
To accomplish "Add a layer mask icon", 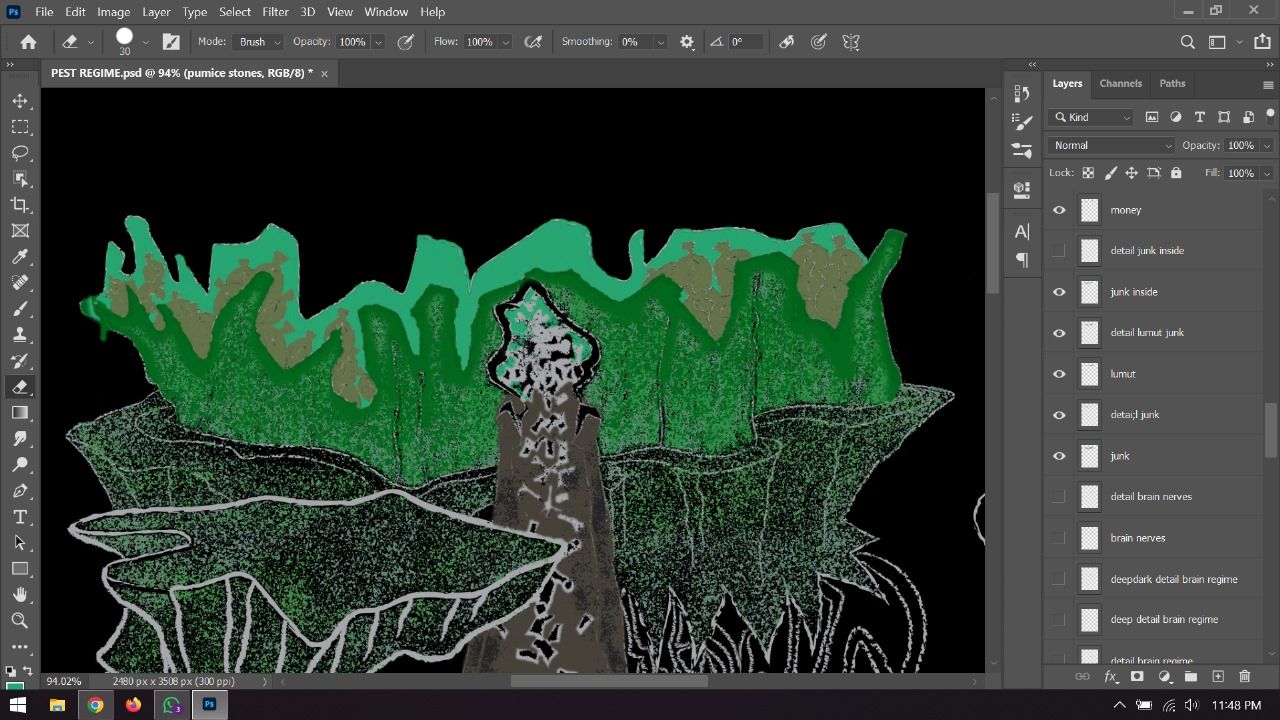I will click(x=1137, y=677).
